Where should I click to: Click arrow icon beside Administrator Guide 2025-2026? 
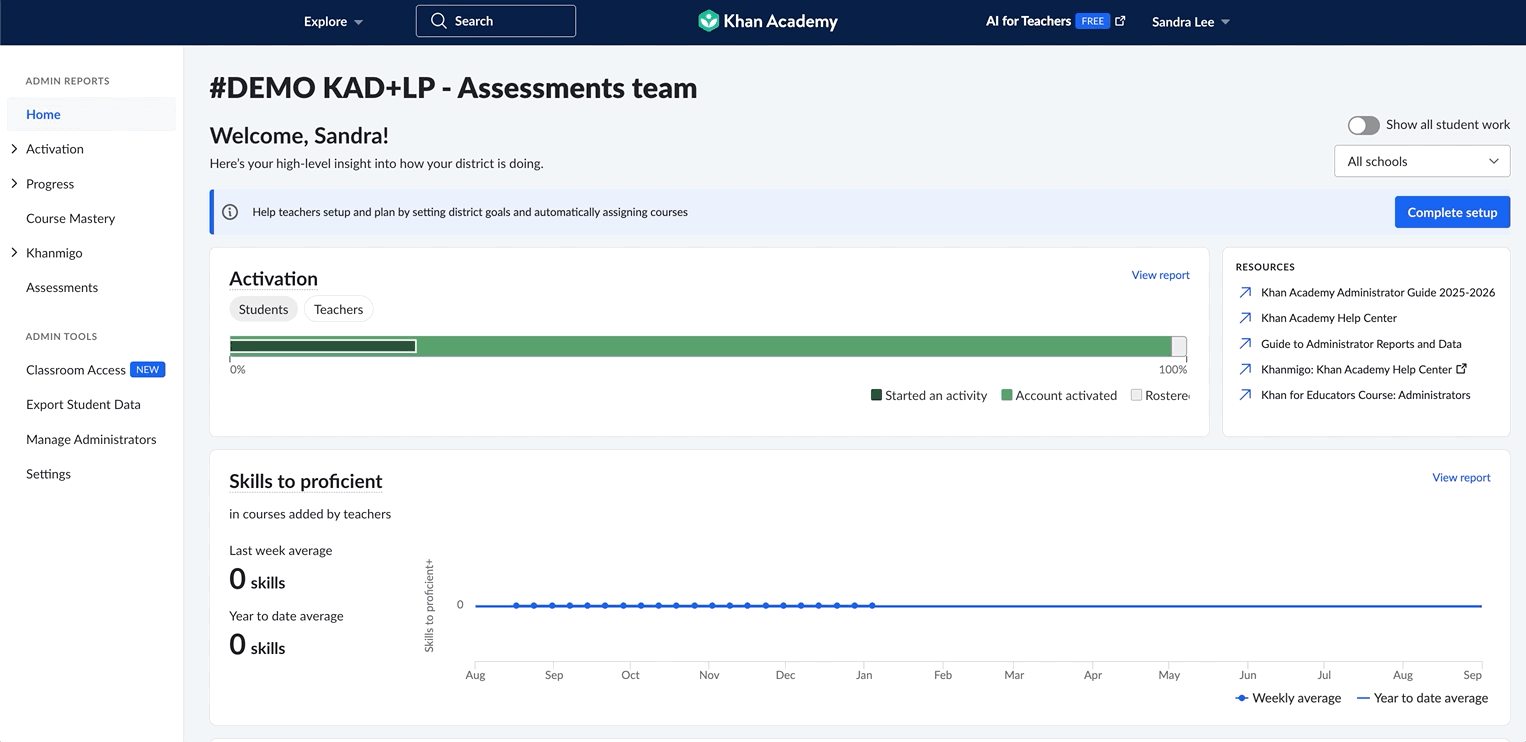[1245, 293]
